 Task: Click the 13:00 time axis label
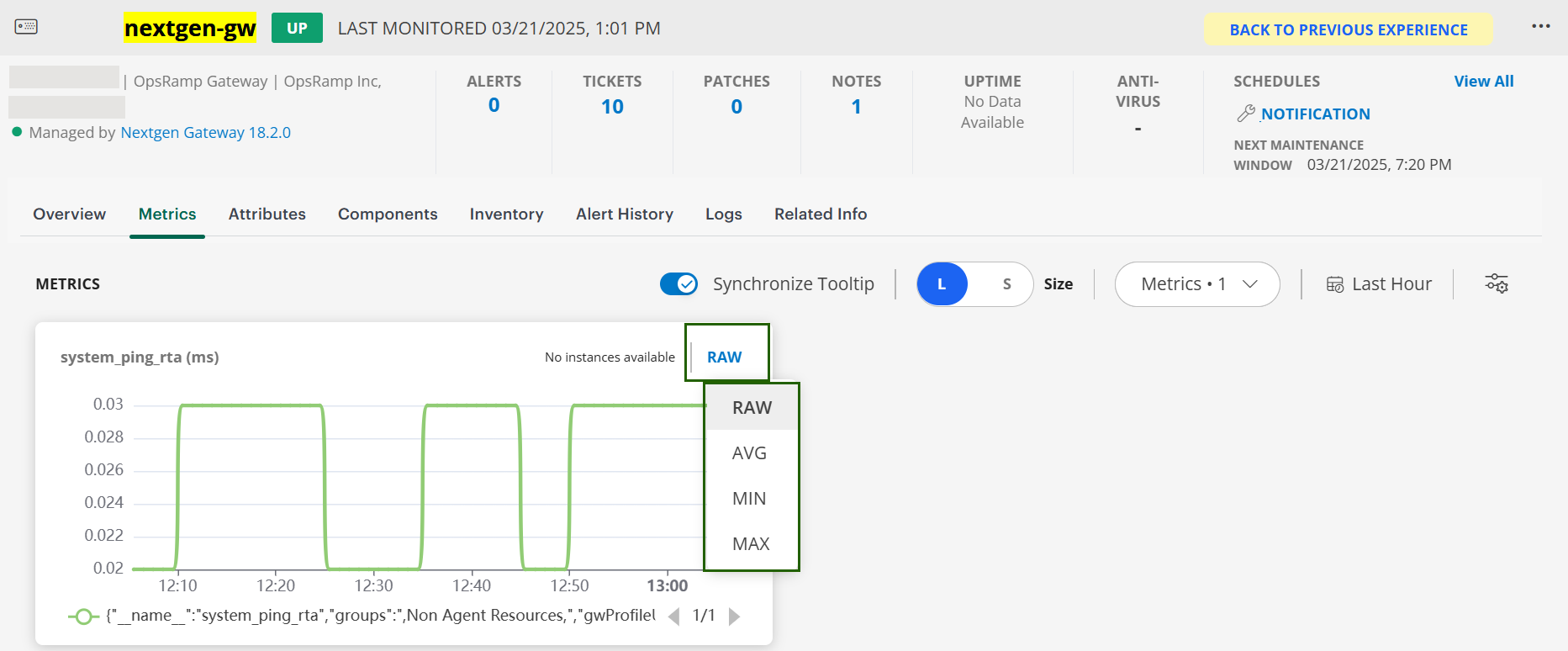coord(668,585)
